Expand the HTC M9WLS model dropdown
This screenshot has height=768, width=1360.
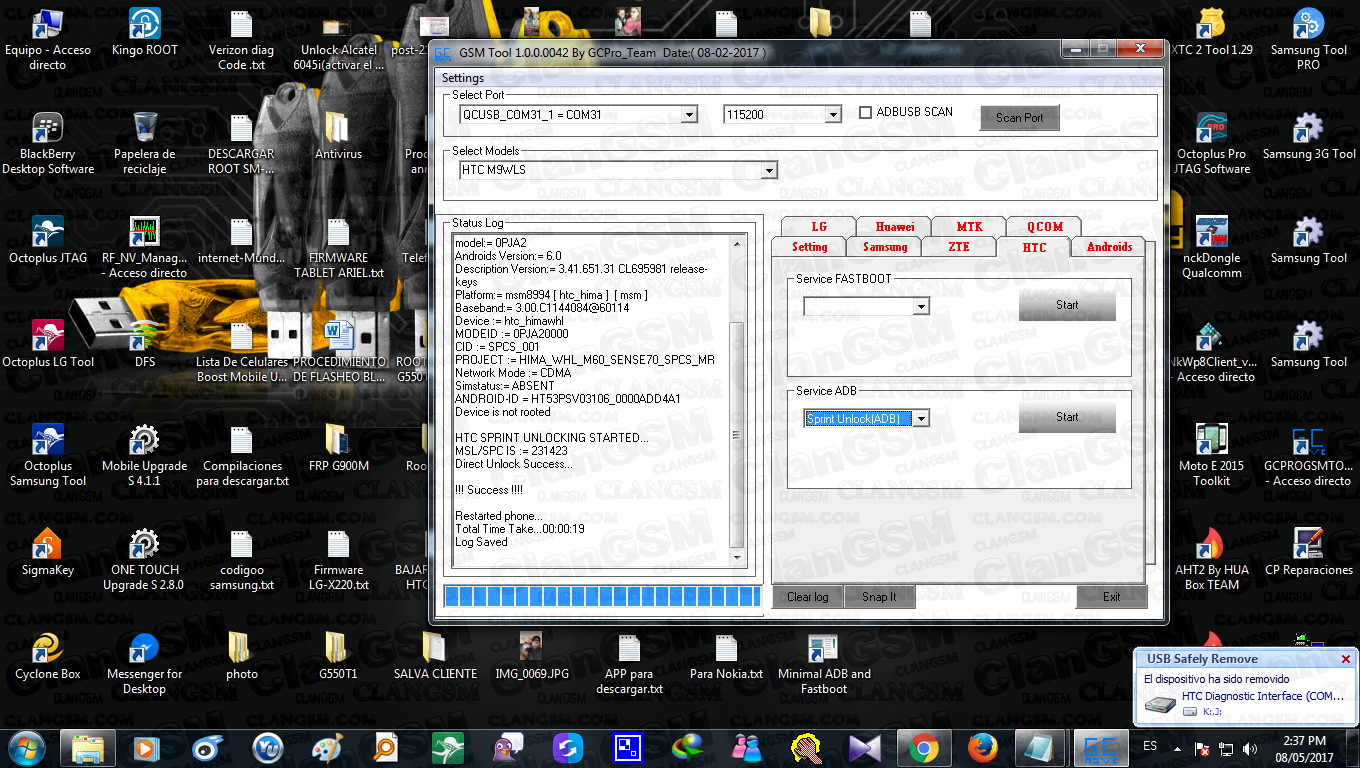point(769,171)
